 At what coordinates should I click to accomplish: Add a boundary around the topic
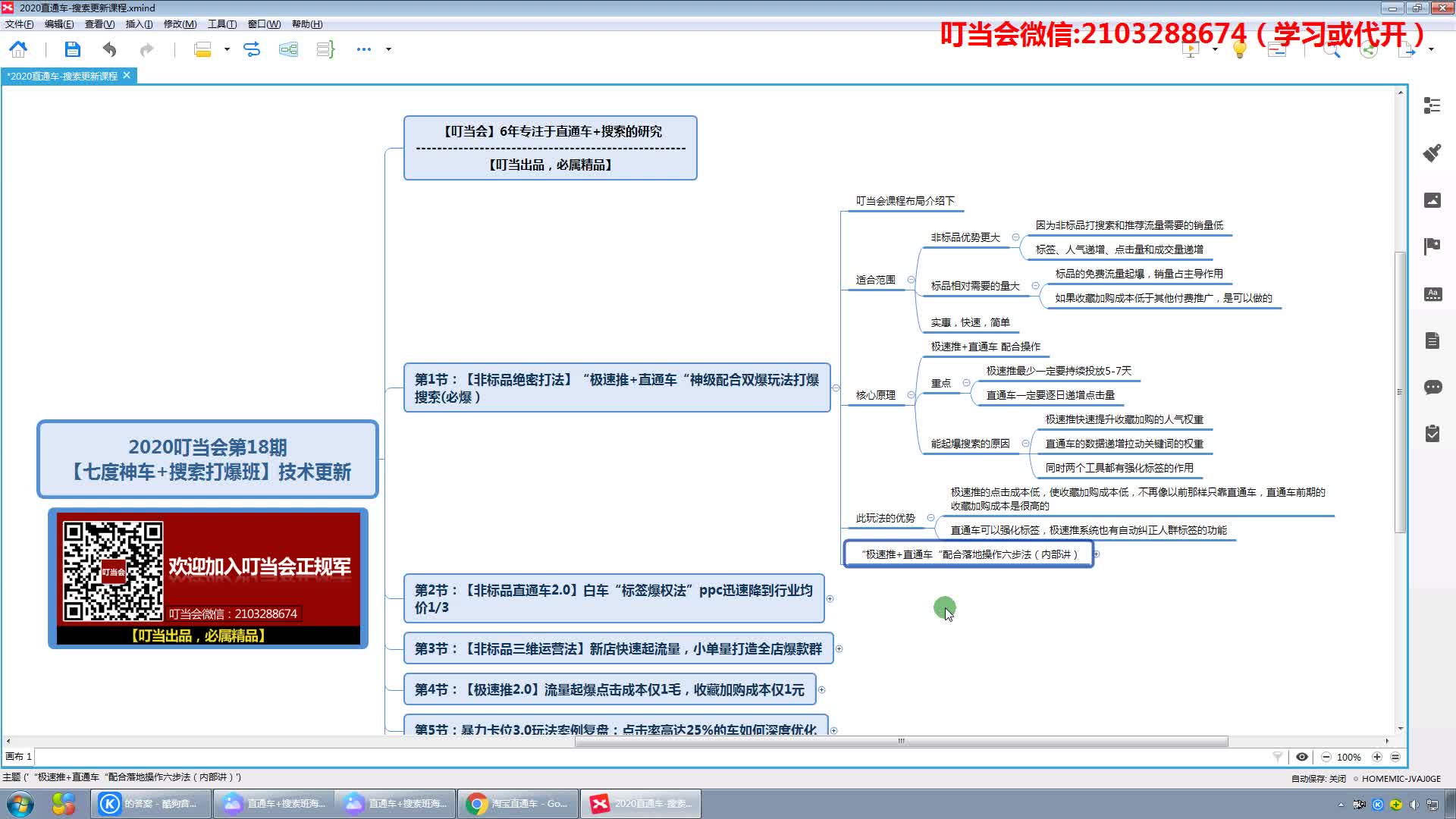[x=288, y=49]
